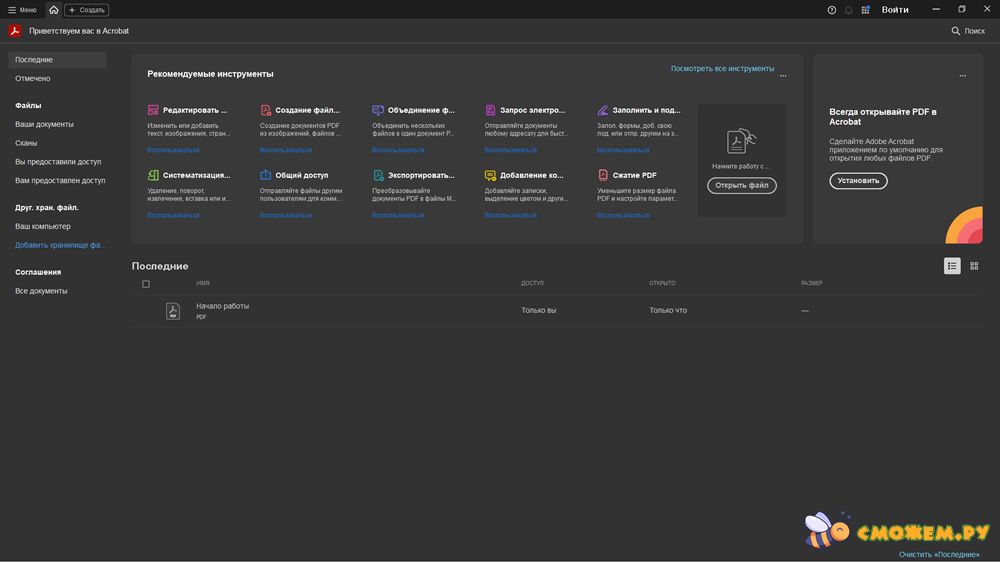Switch to list view of recent files
The height and width of the screenshot is (563, 1000).
[x=952, y=266]
